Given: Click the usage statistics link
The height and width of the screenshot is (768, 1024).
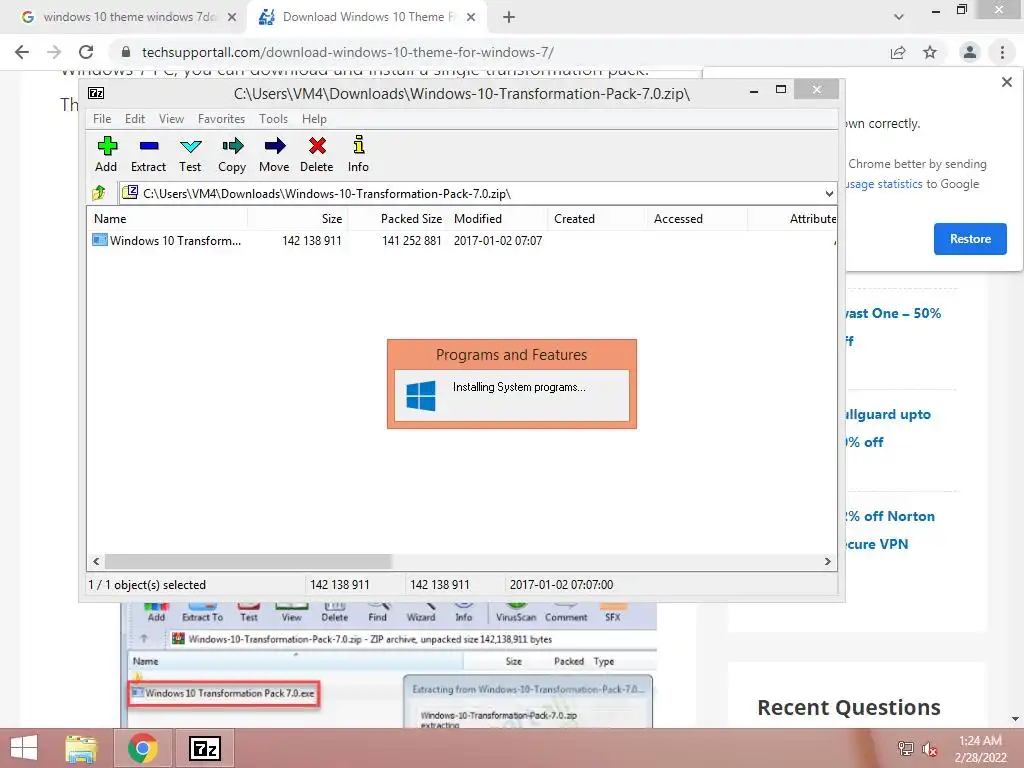Looking at the screenshot, I should tap(884, 184).
